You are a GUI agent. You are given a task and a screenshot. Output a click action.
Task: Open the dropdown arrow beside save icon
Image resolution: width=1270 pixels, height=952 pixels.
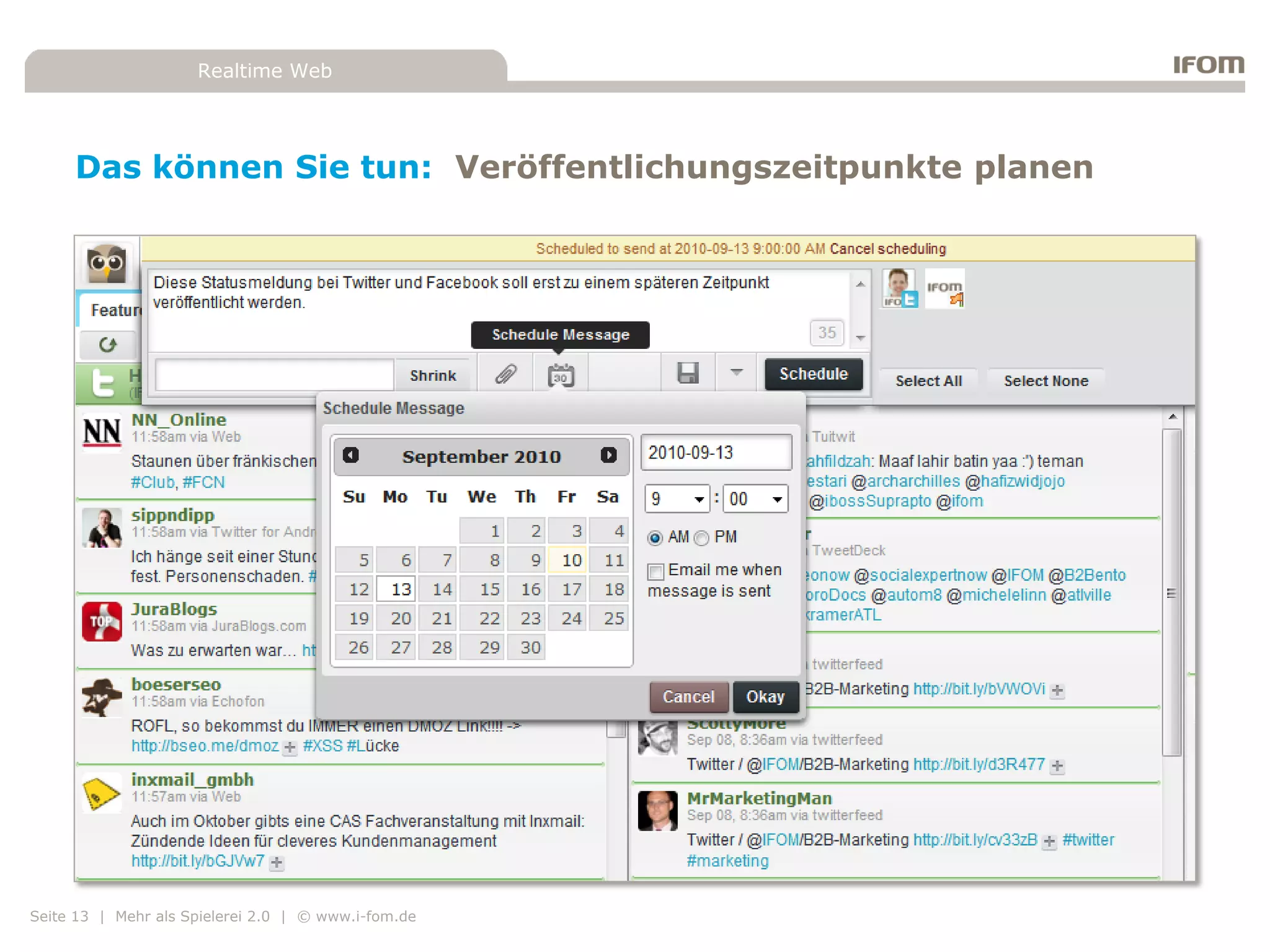click(736, 372)
